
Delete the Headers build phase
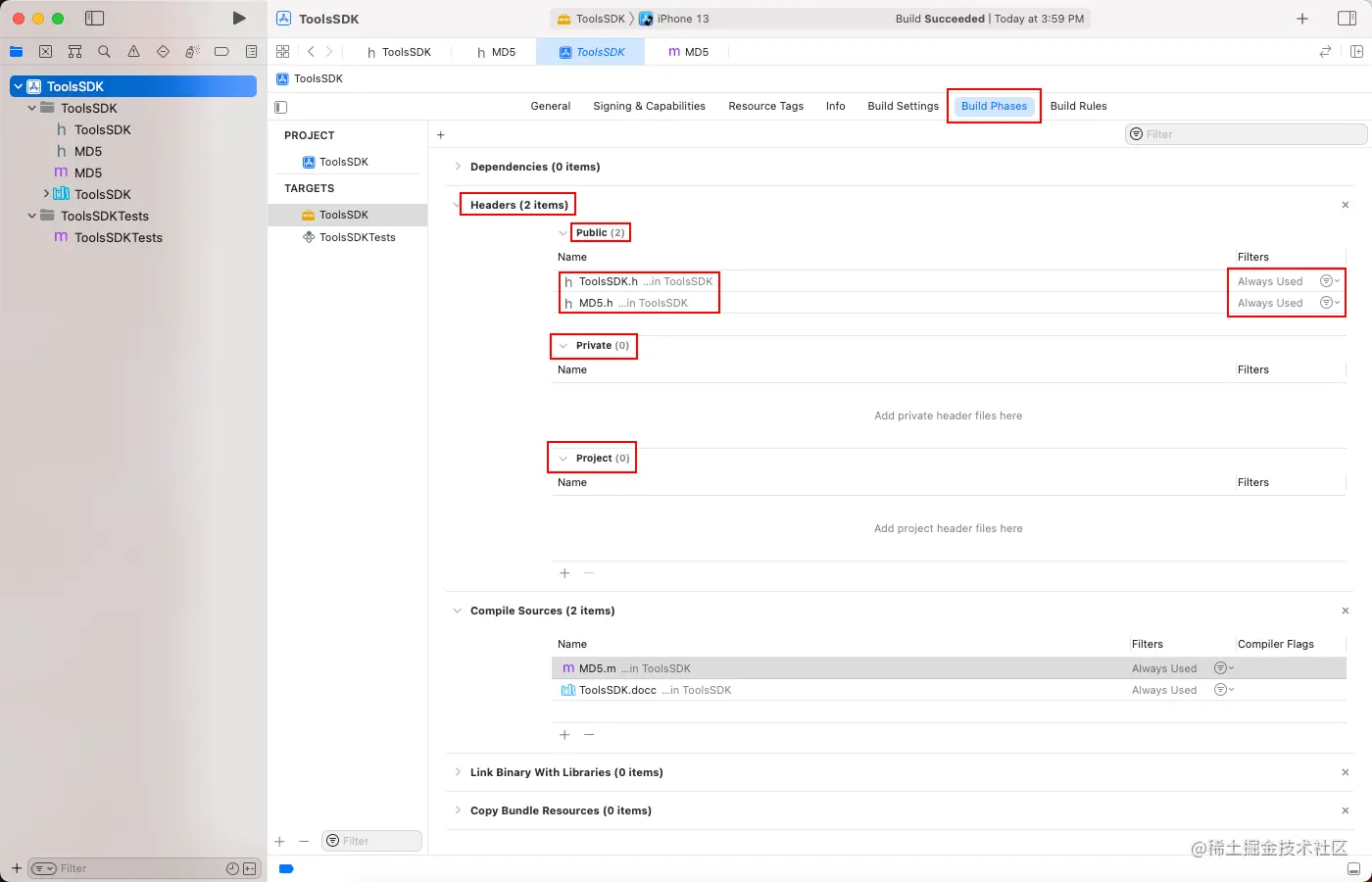[1346, 205]
